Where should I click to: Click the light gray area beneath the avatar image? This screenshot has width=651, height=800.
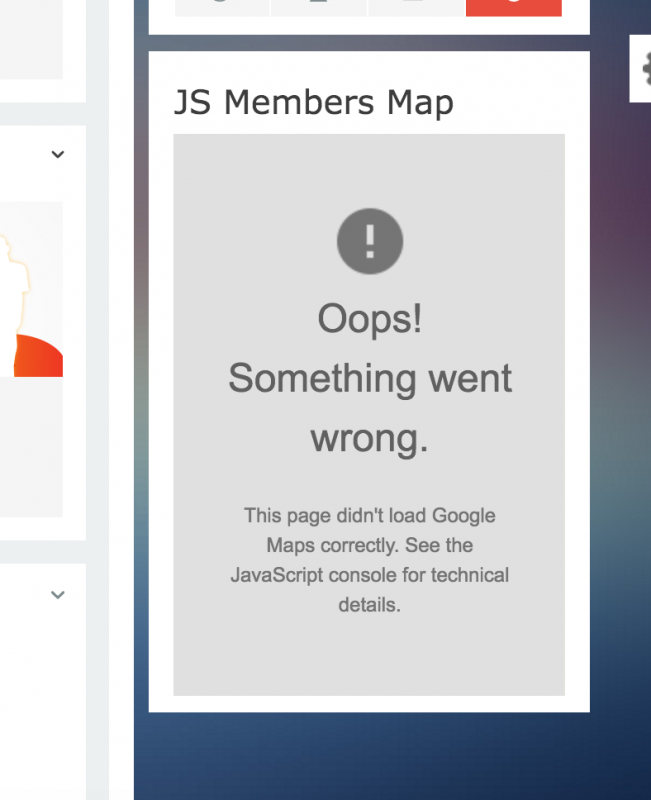(31, 447)
